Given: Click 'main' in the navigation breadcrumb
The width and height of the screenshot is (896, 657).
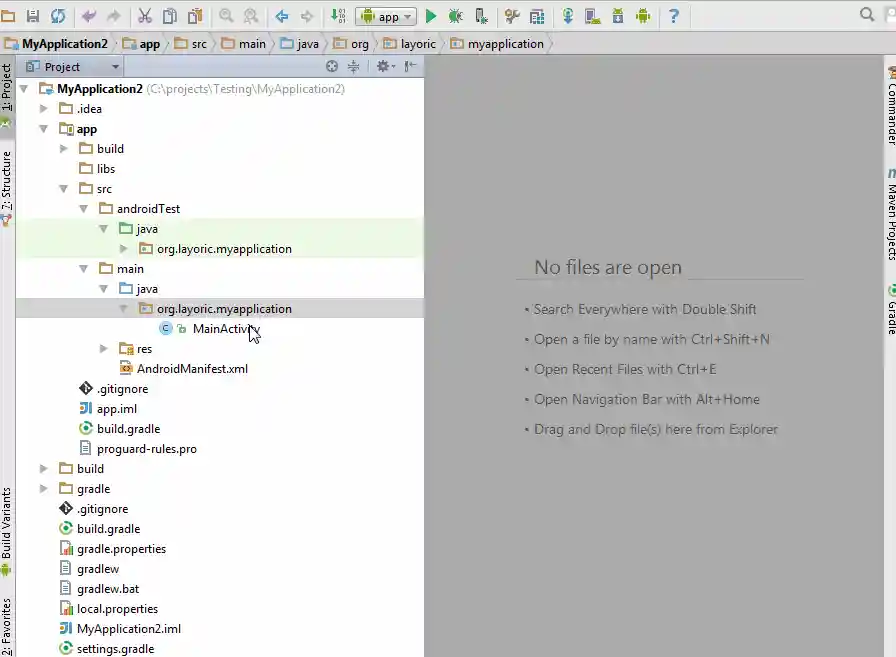Looking at the screenshot, I should pos(252,44).
